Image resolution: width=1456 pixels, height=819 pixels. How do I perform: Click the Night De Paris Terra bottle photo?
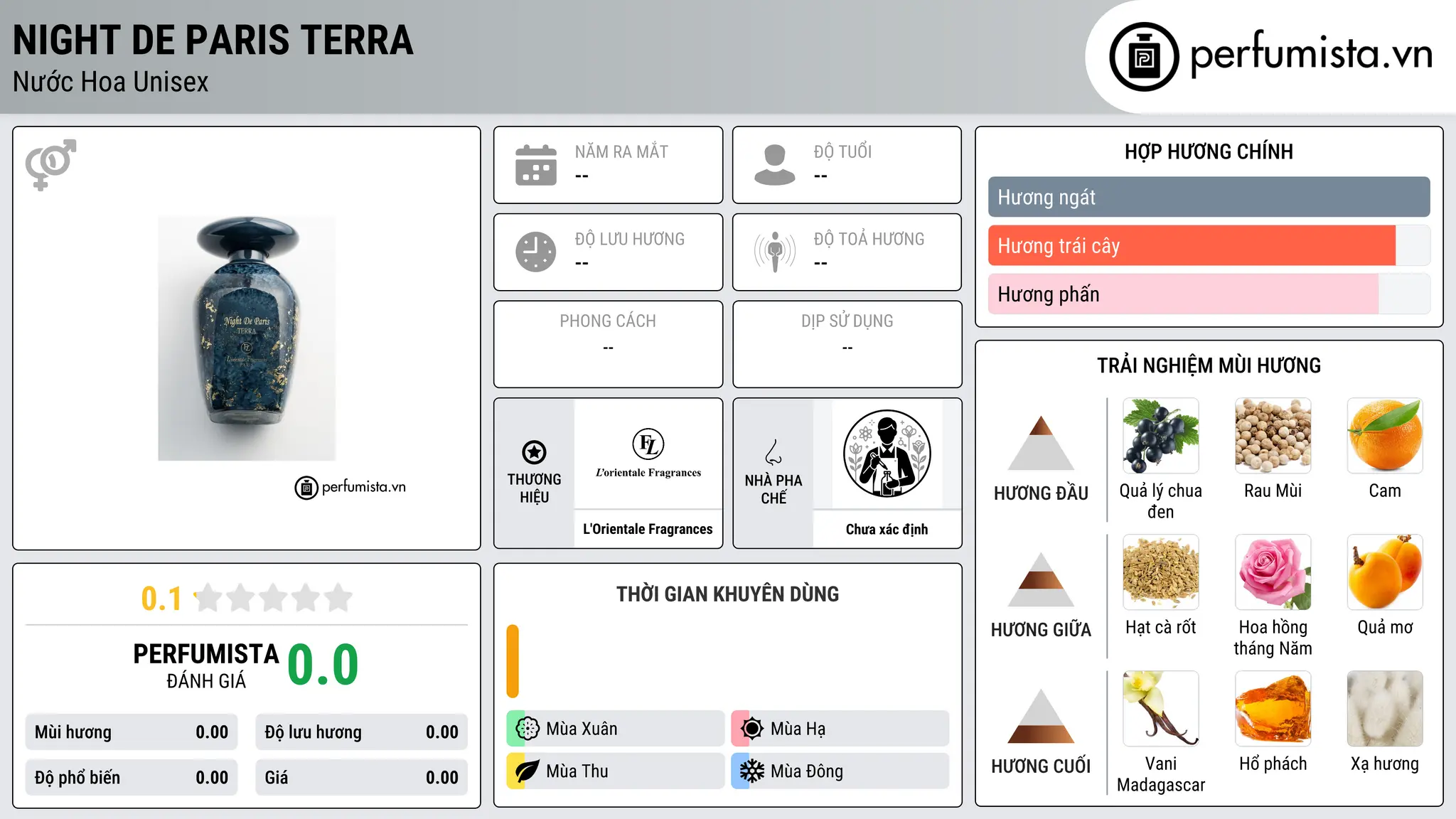click(247, 338)
